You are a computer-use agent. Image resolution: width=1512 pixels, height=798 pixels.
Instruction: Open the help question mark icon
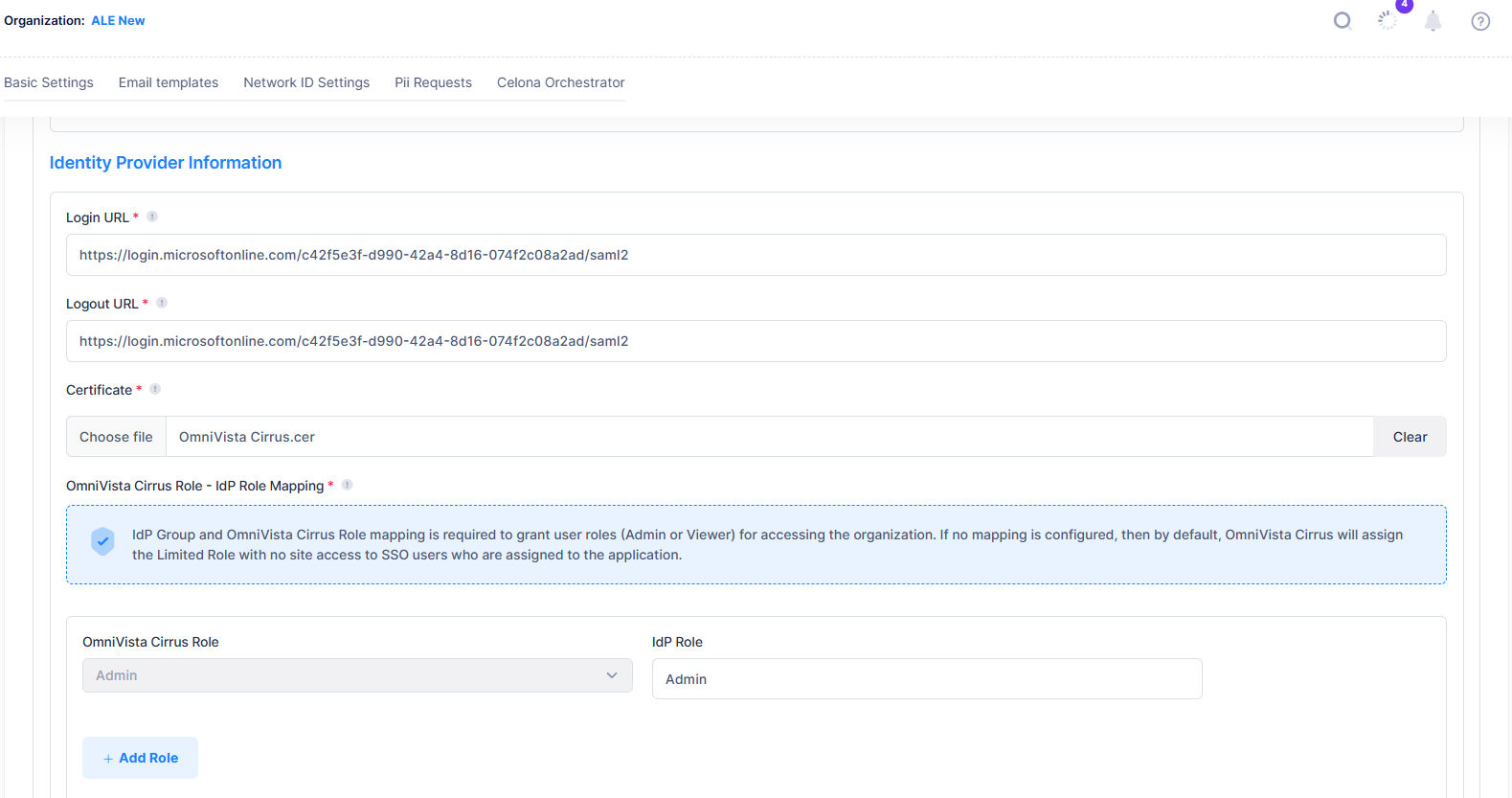[x=1480, y=21]
